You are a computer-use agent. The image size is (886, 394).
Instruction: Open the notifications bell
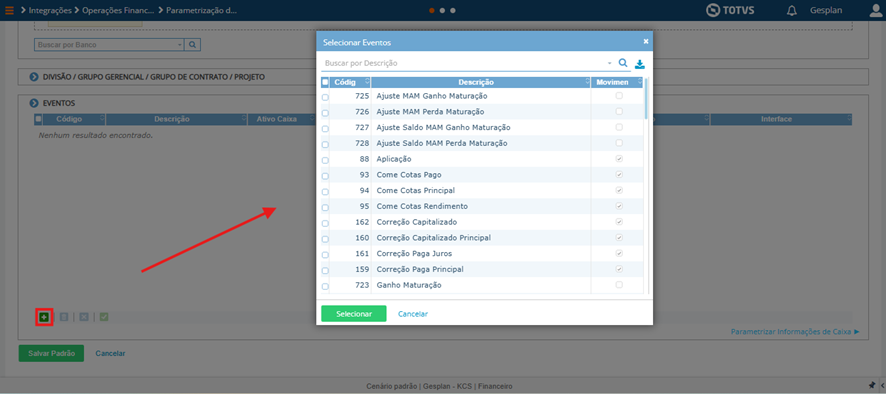pos(792,11)
